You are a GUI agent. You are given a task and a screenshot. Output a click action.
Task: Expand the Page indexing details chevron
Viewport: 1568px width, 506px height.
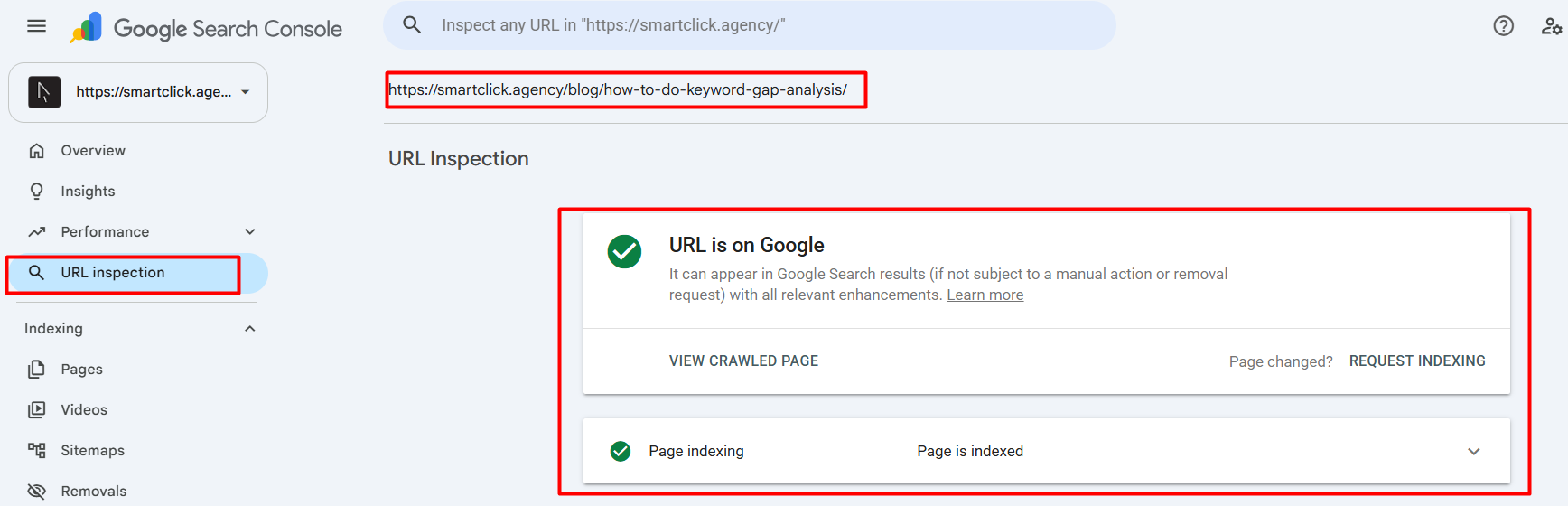point(1474,452)
